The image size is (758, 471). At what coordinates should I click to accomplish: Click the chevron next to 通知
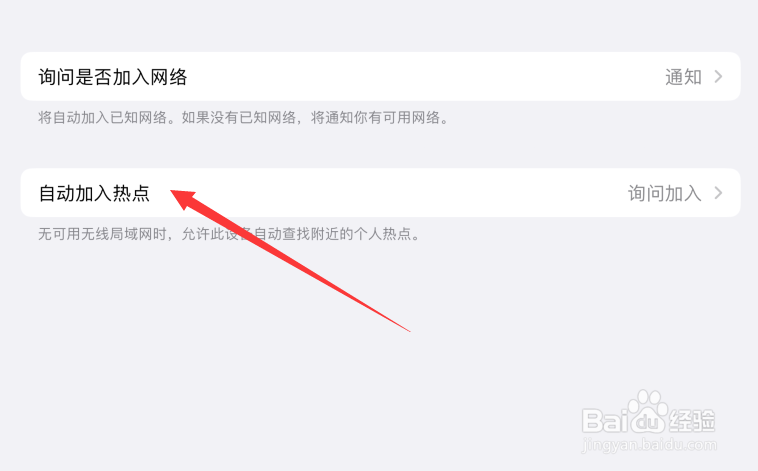(718, 76)
